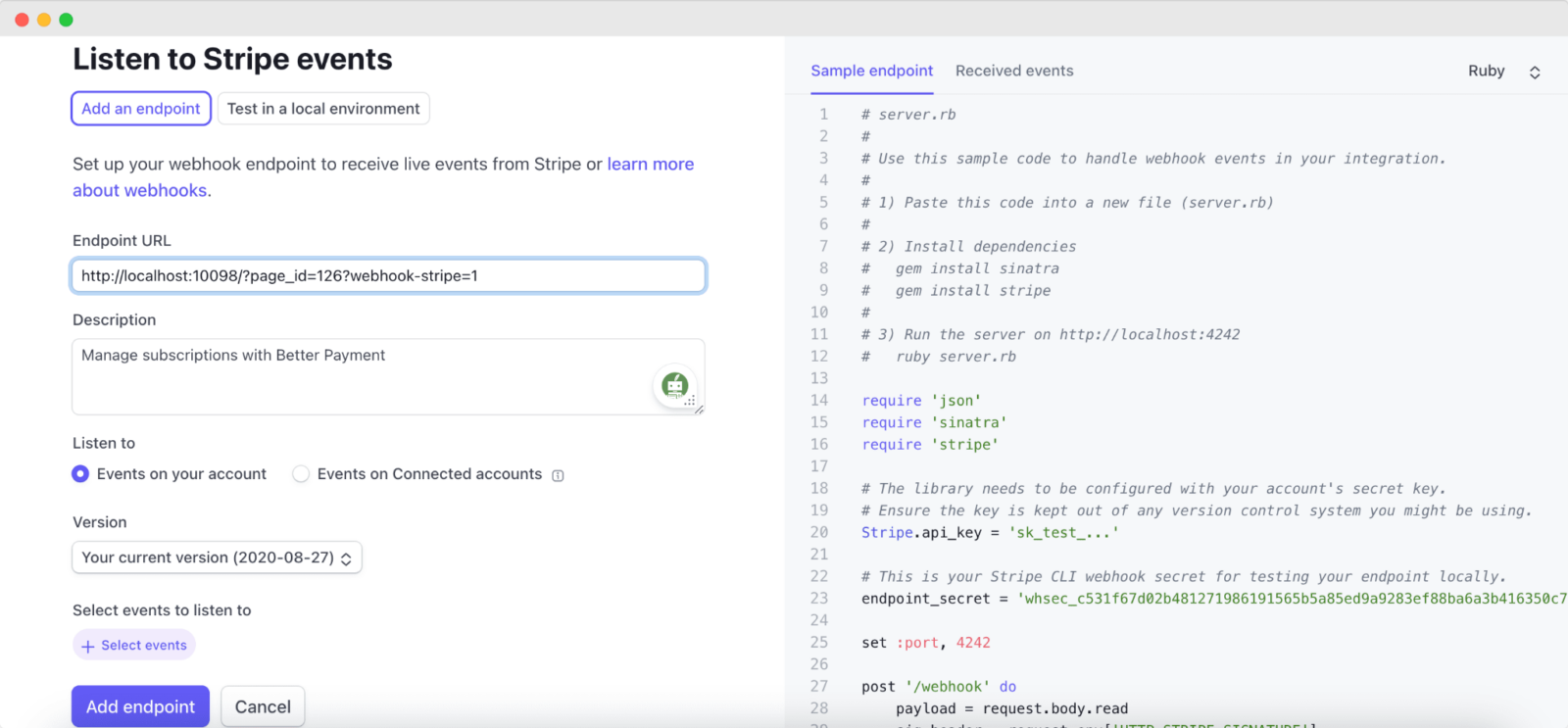This screenshot has width=1568, height=728.
Task: Focus the Endpoint URL input field
Action: tap(388, 276)
